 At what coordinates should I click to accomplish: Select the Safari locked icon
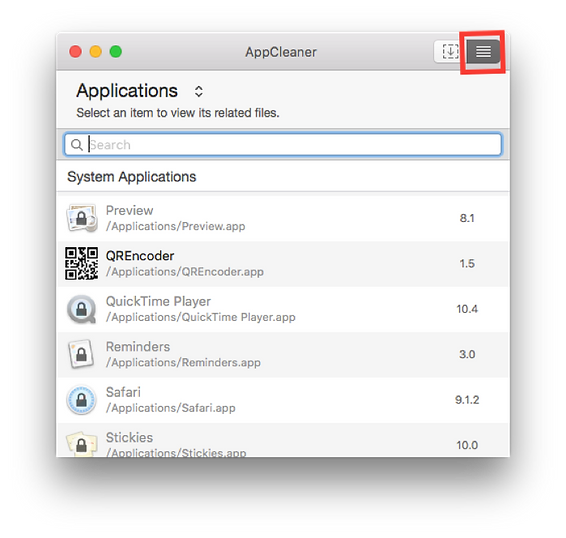click(82, 400)
